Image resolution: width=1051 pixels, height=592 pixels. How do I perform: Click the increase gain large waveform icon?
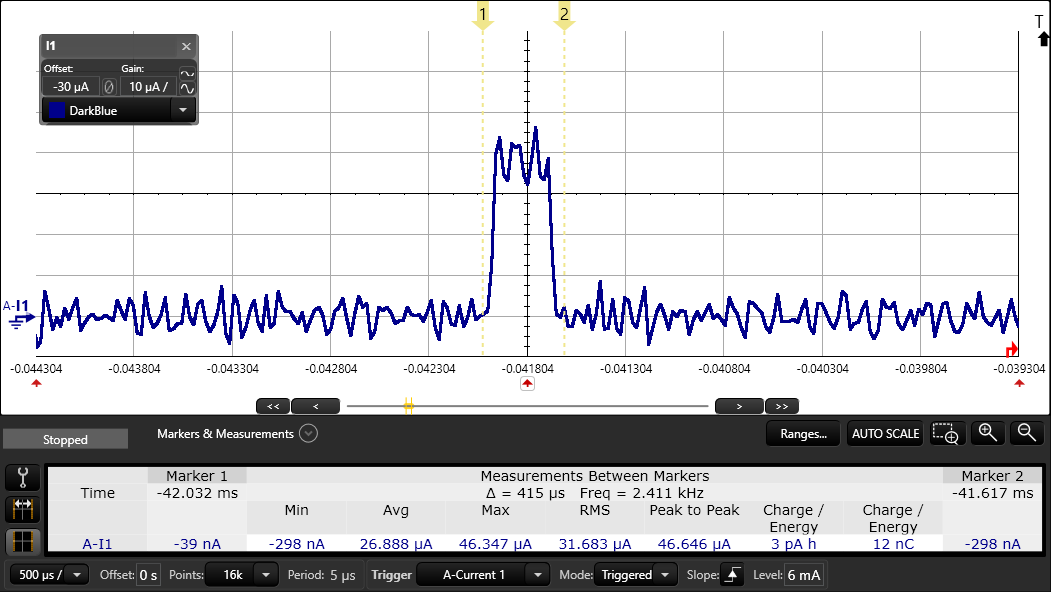(187, 89)
